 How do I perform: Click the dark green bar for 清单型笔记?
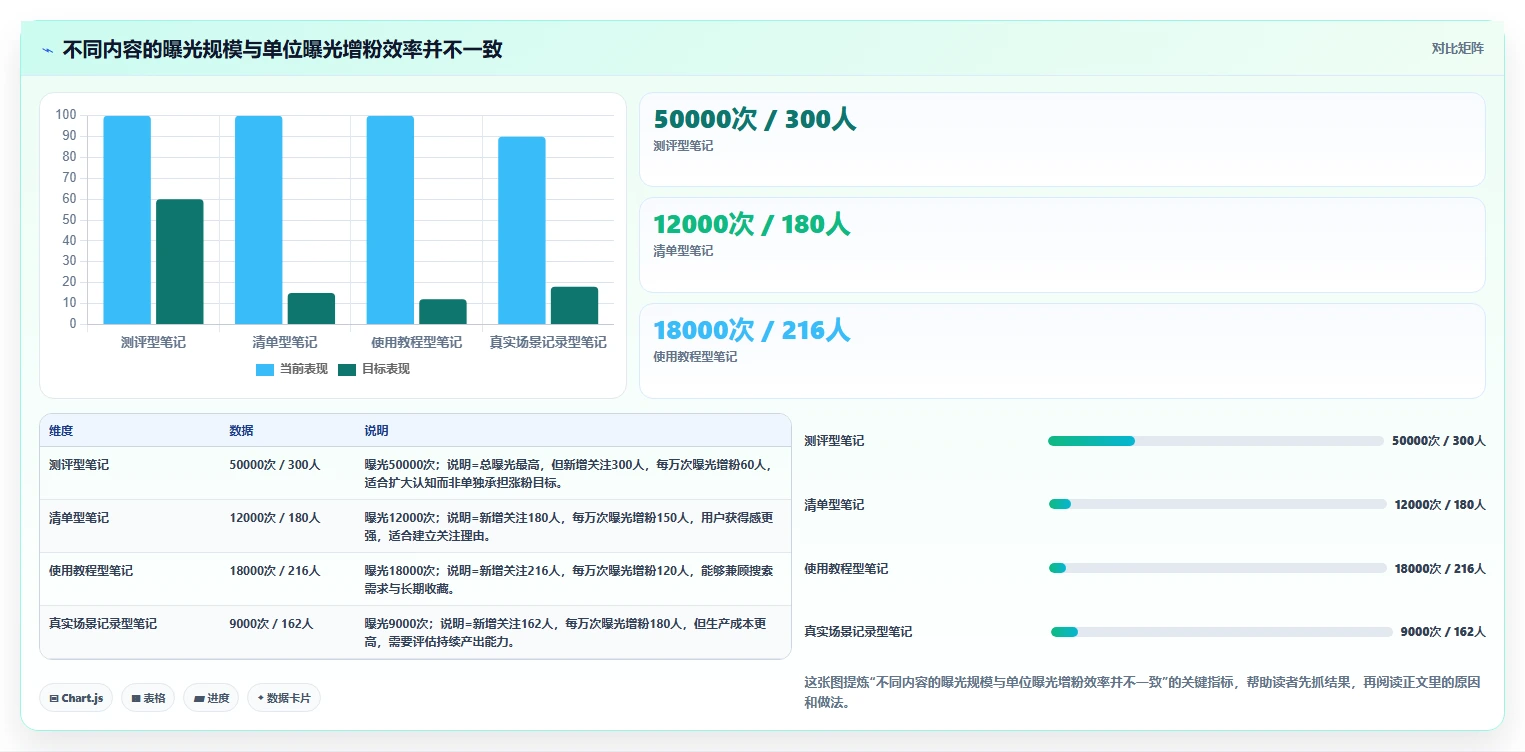click(x=311, y=309)
